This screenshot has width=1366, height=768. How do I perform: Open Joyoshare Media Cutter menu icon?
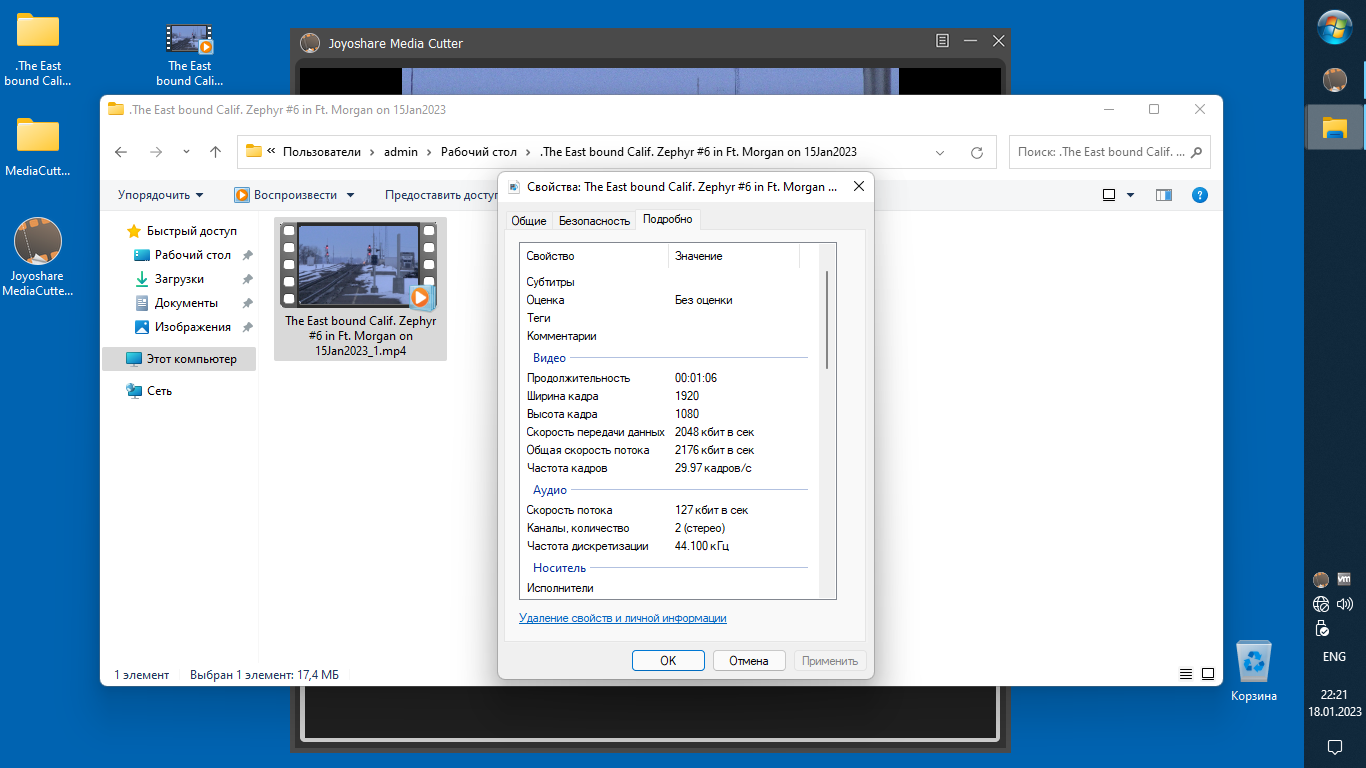[x=942, y=42]
